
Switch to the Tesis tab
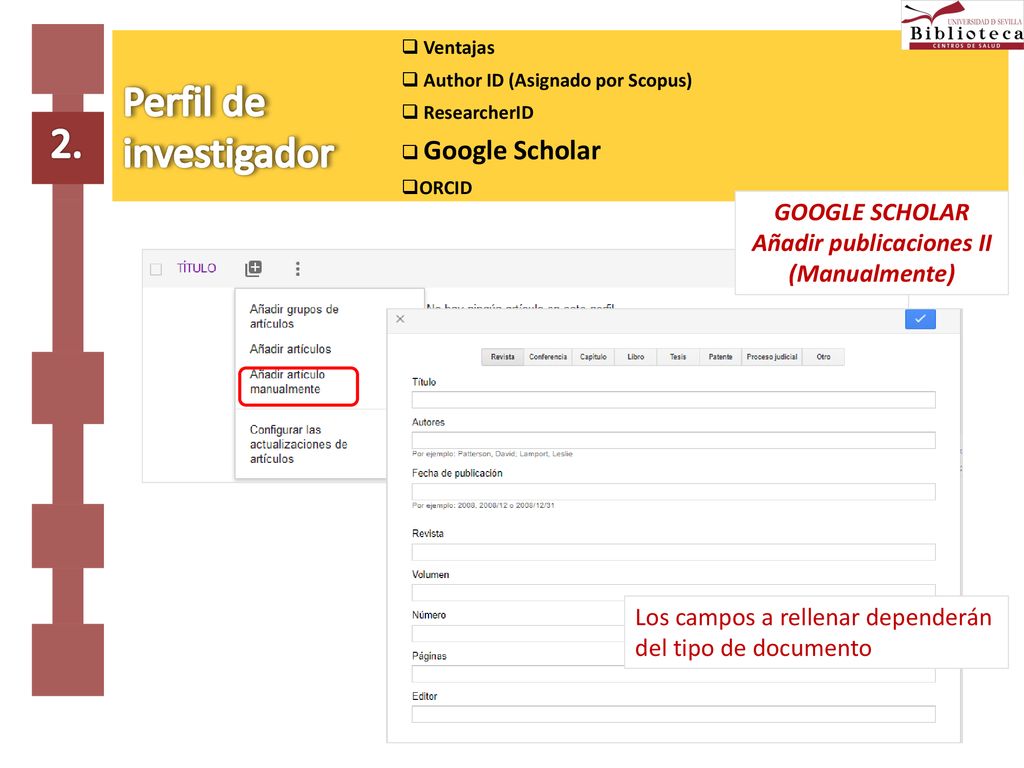click(678, 357)
